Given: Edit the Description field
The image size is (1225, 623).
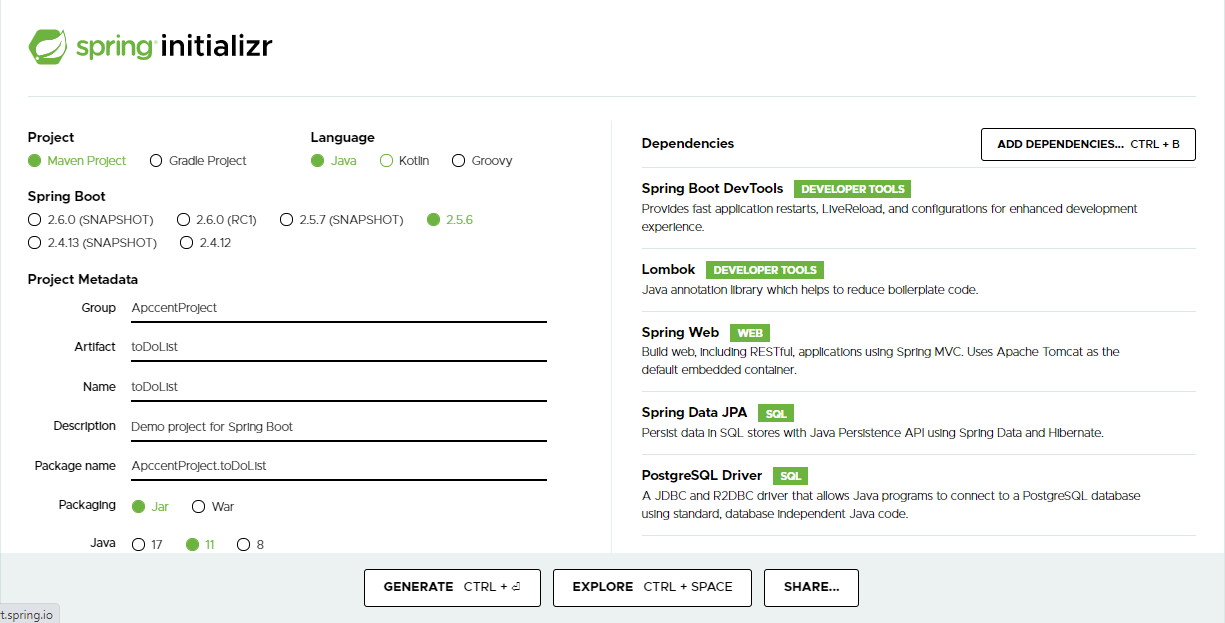Looking at the screenshot, I should point(338,427).
